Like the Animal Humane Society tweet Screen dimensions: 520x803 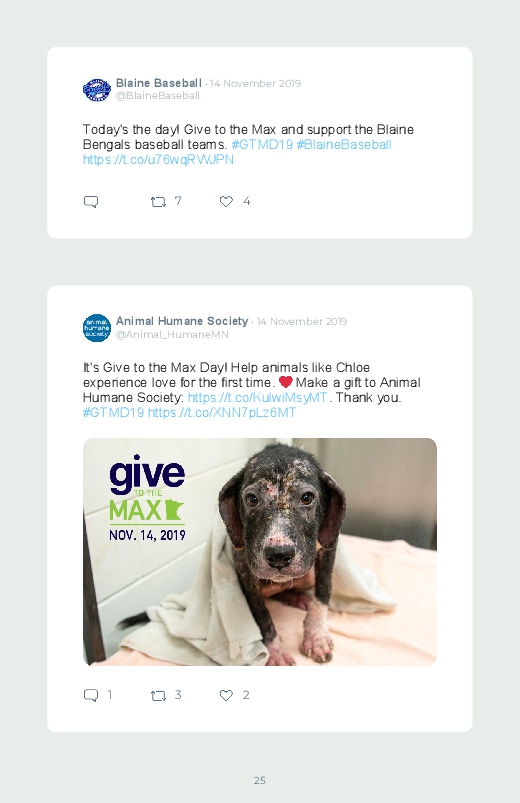coord(226,695)
